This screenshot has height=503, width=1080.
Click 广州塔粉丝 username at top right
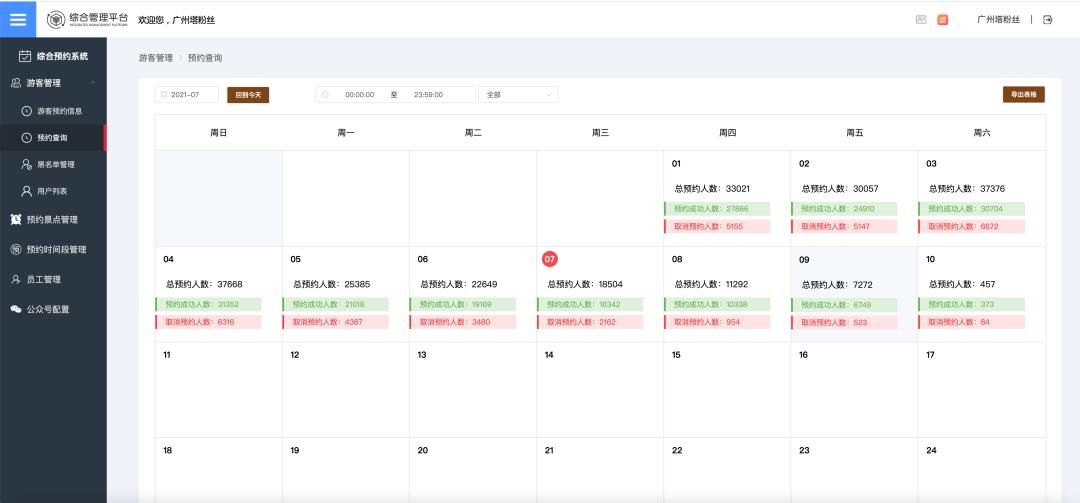click(x=999, y=19)
